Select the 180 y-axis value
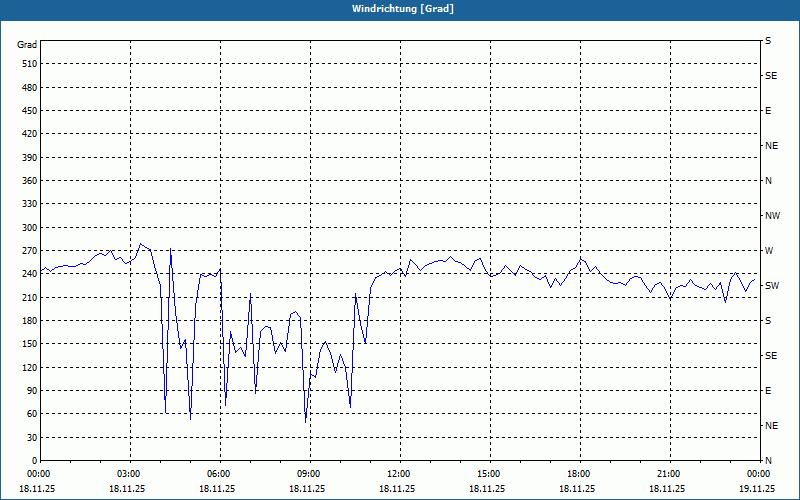 pyautogui.click(x=29, y=321)
